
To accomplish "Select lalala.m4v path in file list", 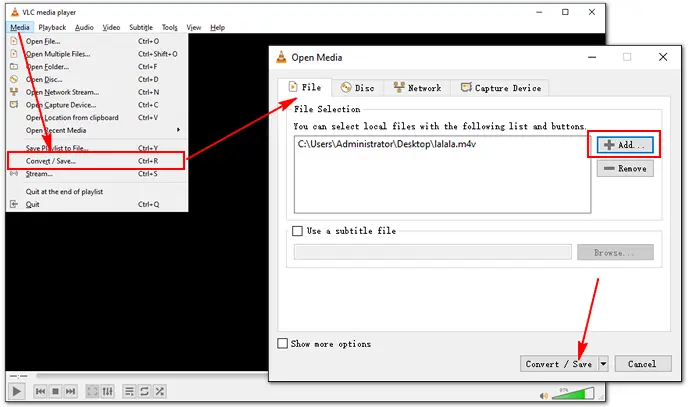I will click(x=387, y=144).
